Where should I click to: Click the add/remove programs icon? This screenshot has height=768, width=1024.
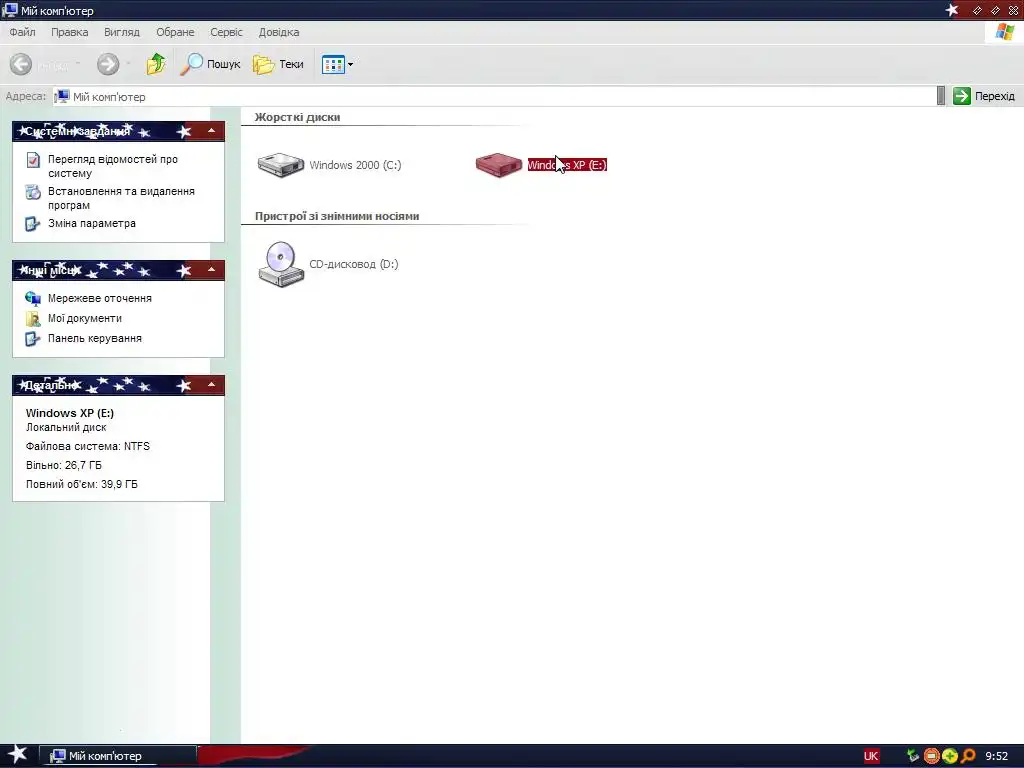pyautogui.click(x=33, y=192)
